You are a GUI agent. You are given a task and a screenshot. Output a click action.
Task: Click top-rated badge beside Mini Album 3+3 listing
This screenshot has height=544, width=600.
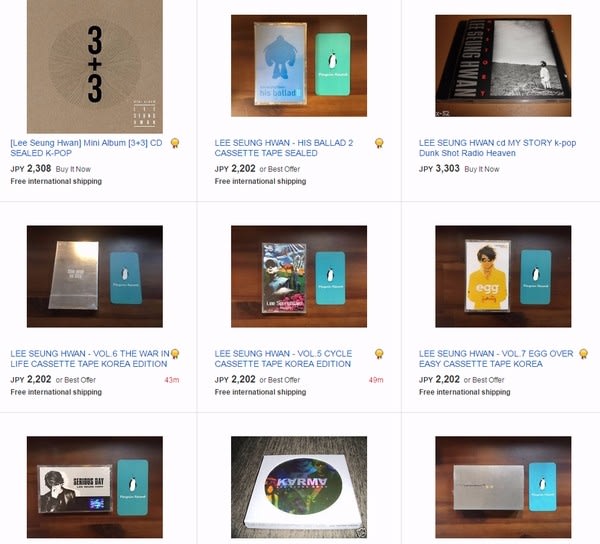(175, 143)
